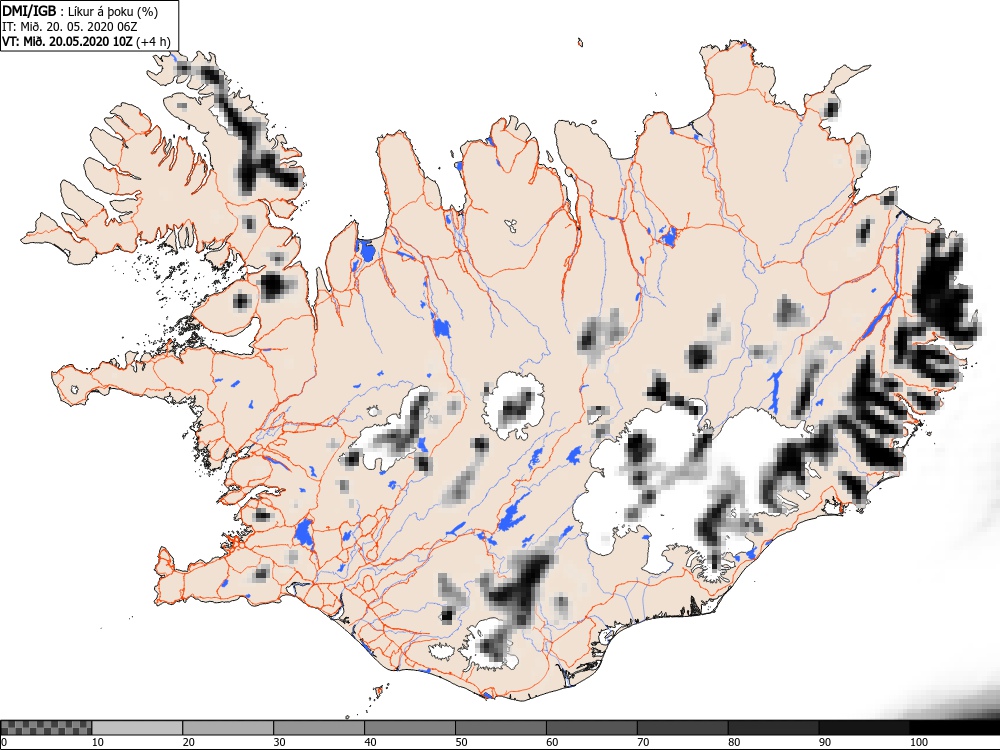Select the checkered 0–10 legend swatch
Image resolution: width=1000 pixels, height=750 pixels.
coord(46,728)
